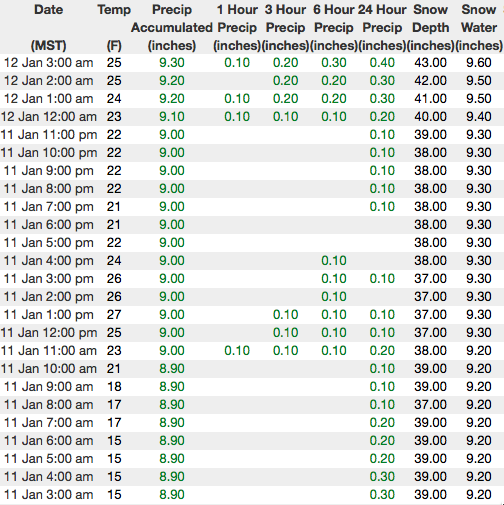Screen dimensions: 504x505
Task: Click 3 Hour Precip column header
Action: 285,27
